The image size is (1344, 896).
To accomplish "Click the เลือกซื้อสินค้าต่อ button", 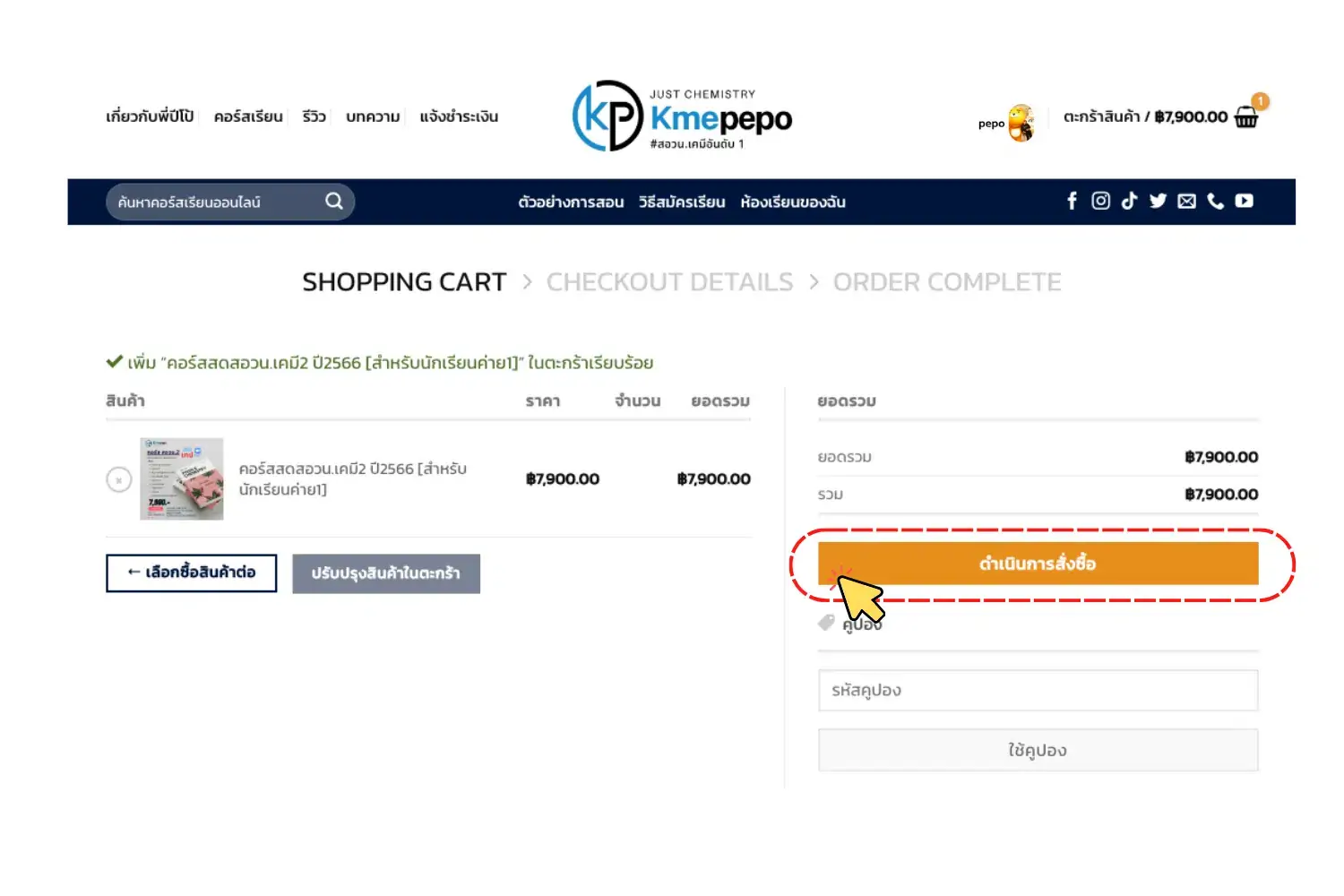I will 191,573.
